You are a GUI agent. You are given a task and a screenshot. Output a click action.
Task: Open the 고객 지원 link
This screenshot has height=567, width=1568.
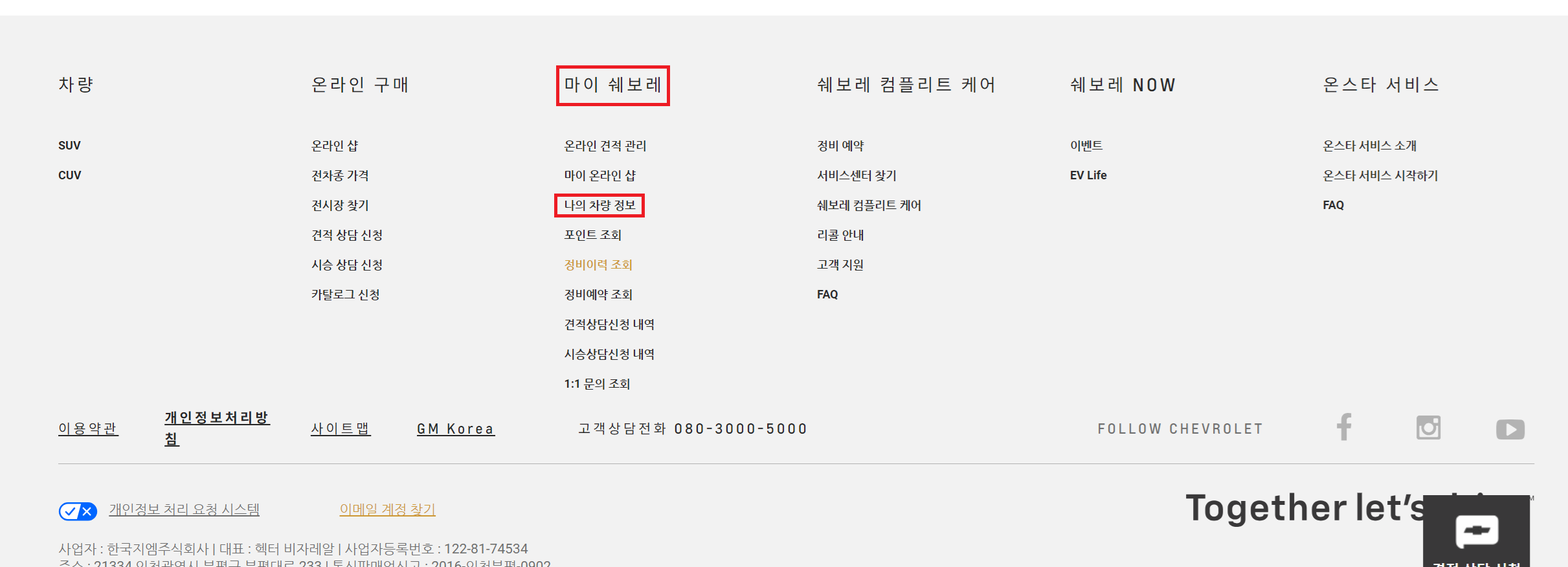(x=840, y=265)
